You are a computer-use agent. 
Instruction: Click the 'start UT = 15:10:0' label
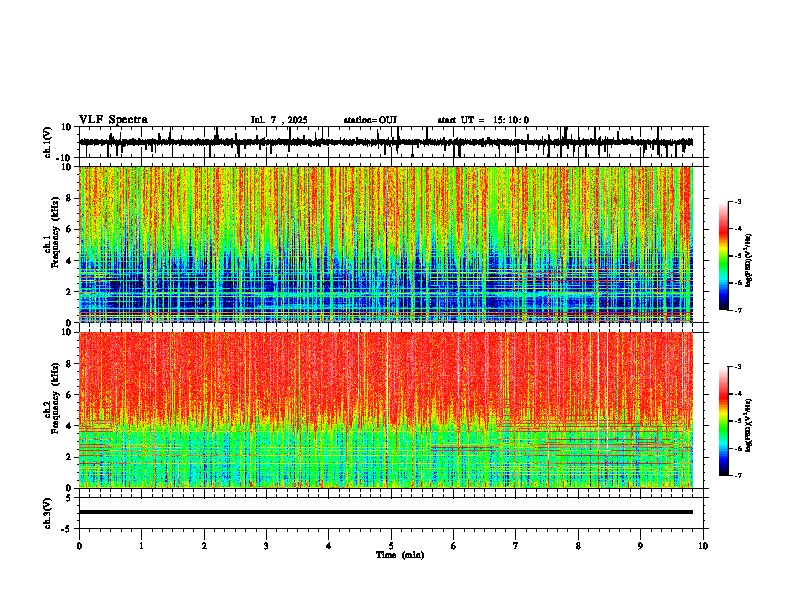[483, 120]
